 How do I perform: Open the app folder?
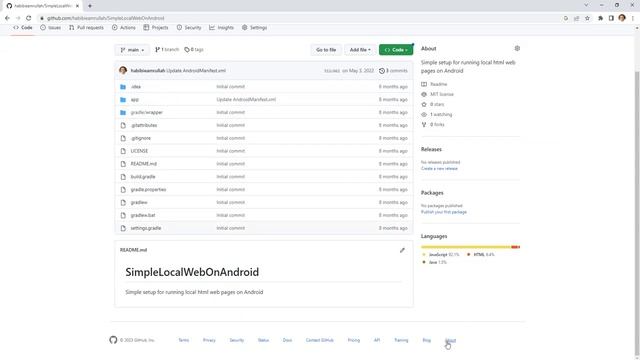[x=135, y=100]
